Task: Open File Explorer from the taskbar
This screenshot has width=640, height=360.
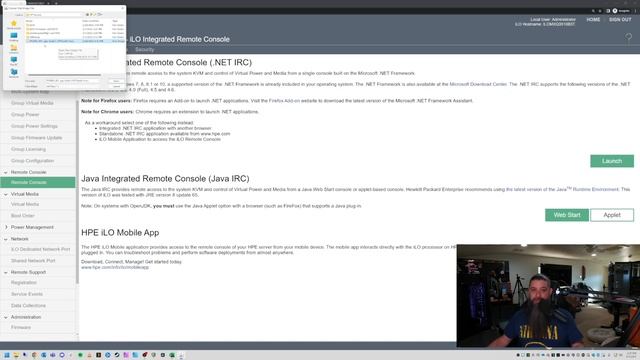Action: point(16,355)
